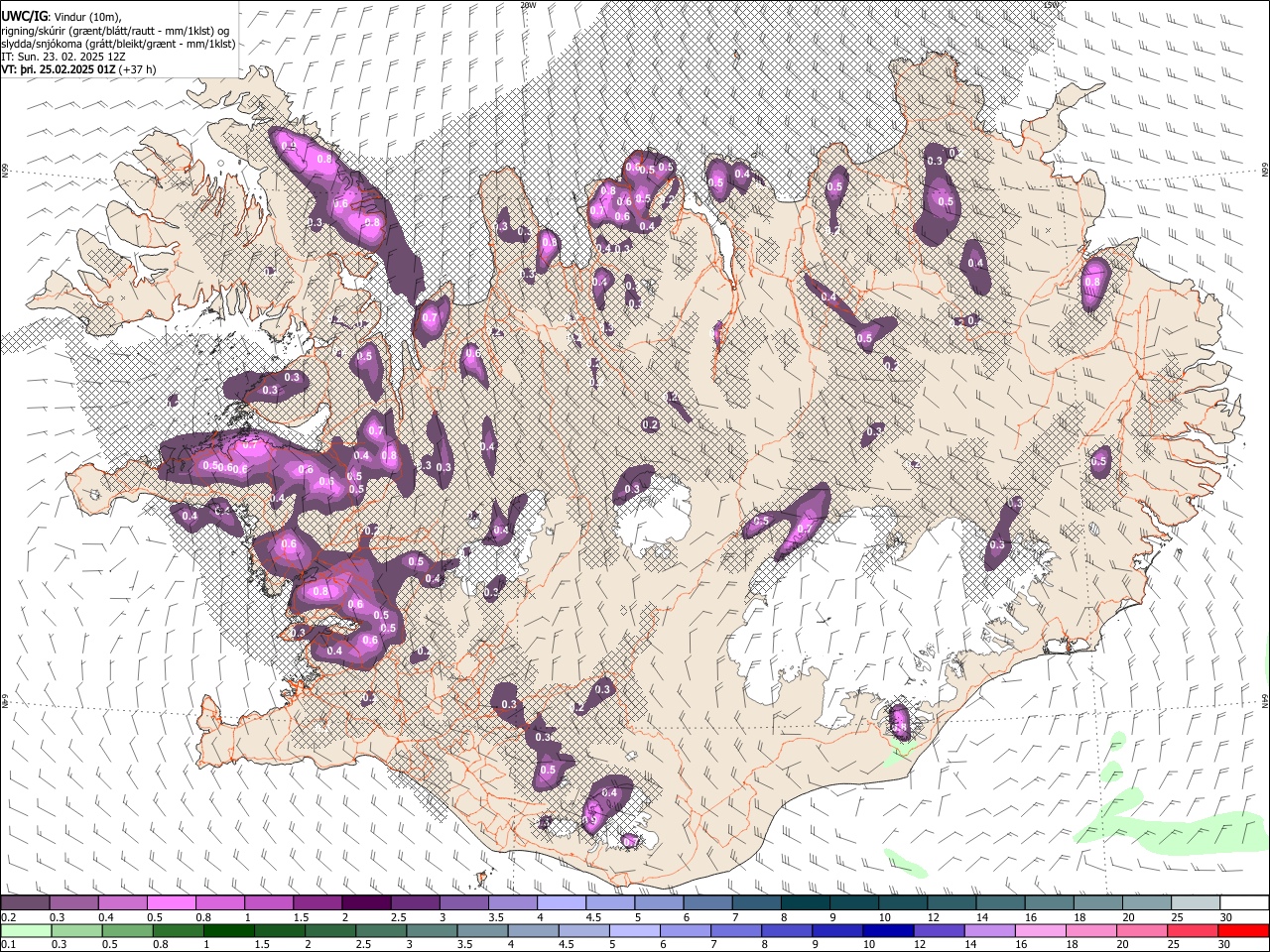This screenshot has height=952, width=1270.
Task: Click the 2 swatch in the rain scale
Action: tap(330, 930)
